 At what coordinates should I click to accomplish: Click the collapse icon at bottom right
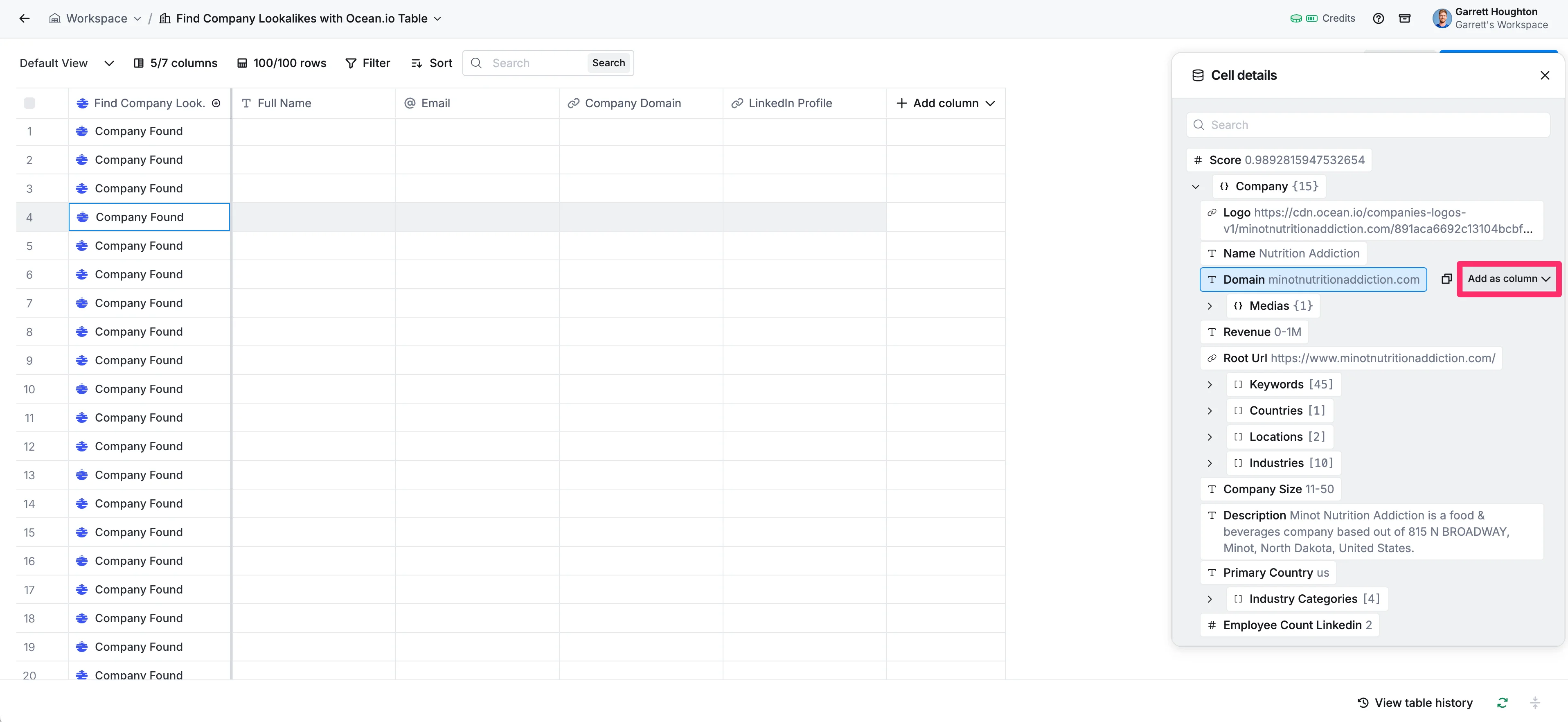[1534, 702]
